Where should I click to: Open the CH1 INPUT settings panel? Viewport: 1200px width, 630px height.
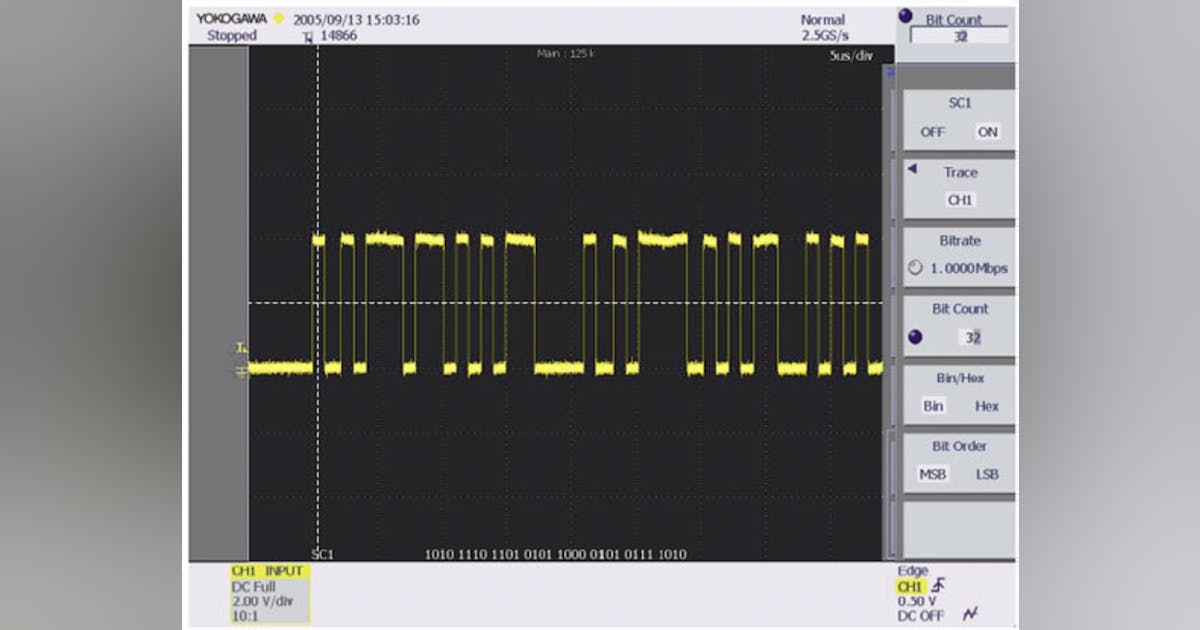(268, 570)
